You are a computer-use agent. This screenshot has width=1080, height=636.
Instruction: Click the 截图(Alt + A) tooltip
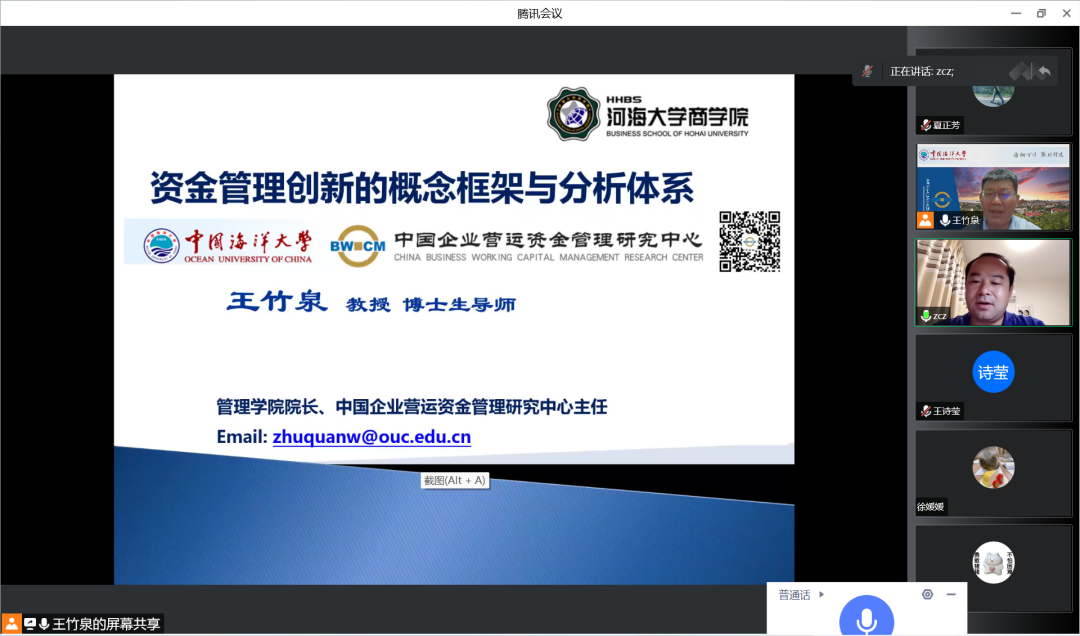(x=455, y=480)
